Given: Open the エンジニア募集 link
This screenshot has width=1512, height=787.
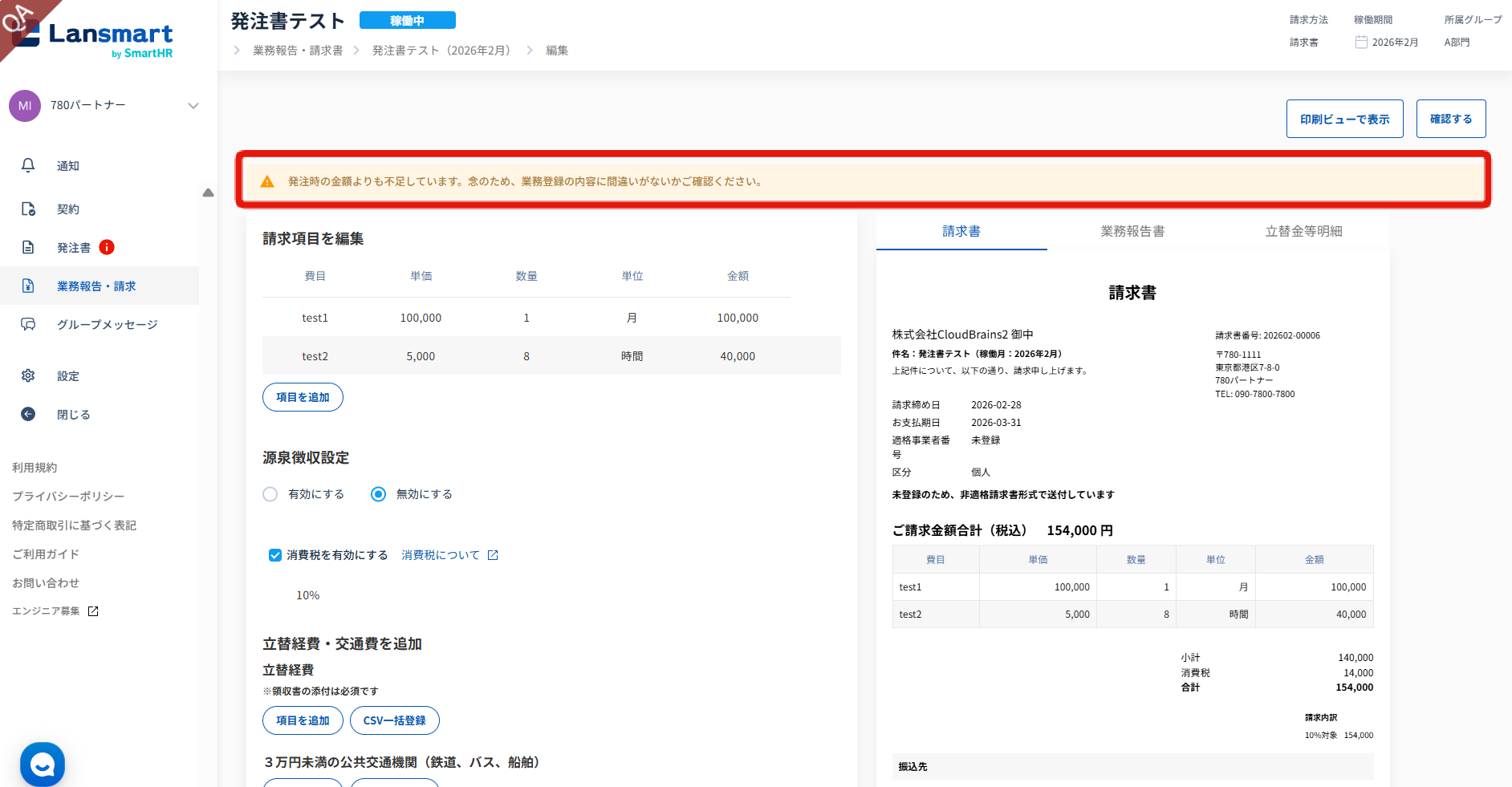Looking at the screenshot, I should tap(46, 611).
